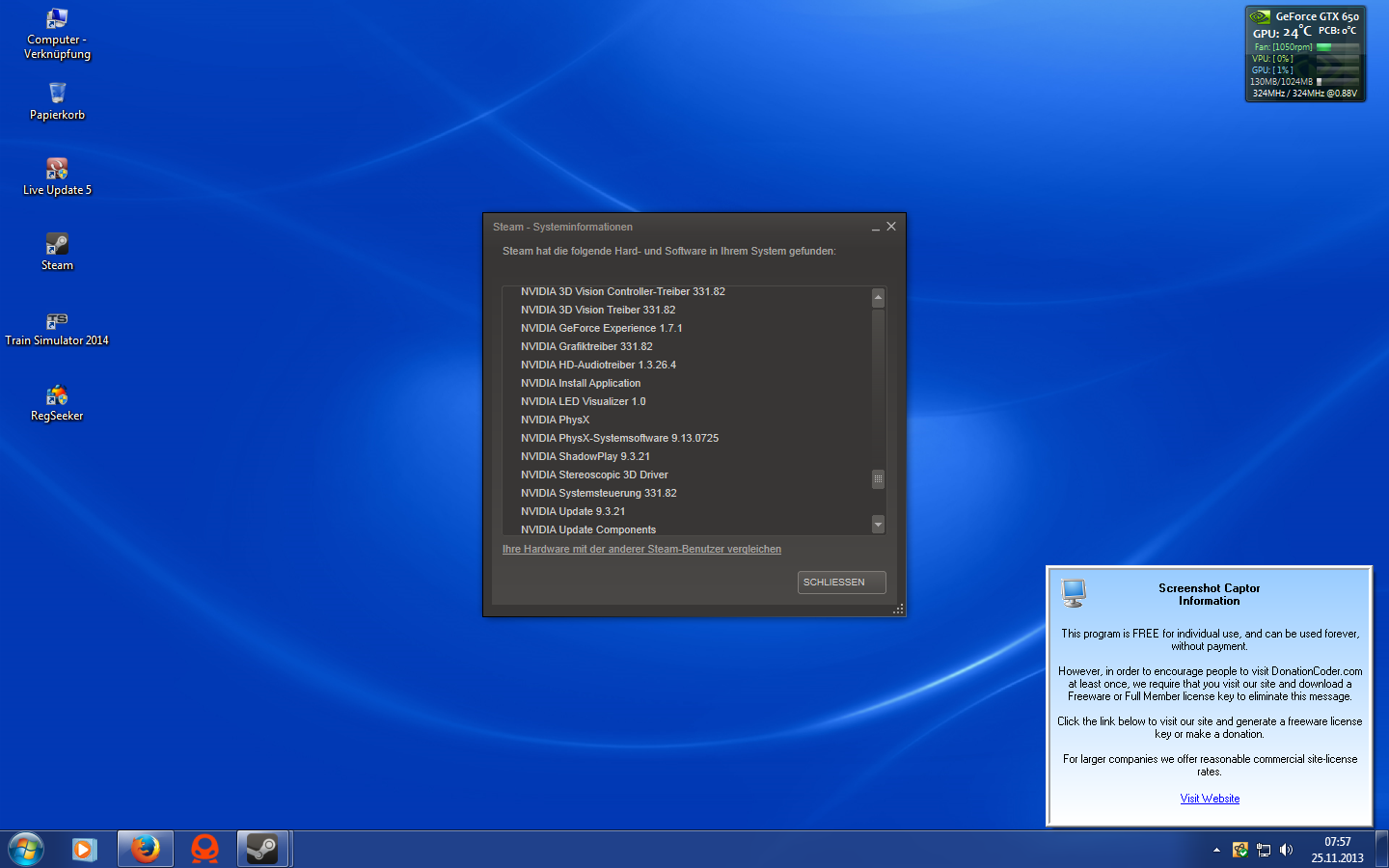
Task: Open the media player taskbar icon
Action: click(85, 849)
